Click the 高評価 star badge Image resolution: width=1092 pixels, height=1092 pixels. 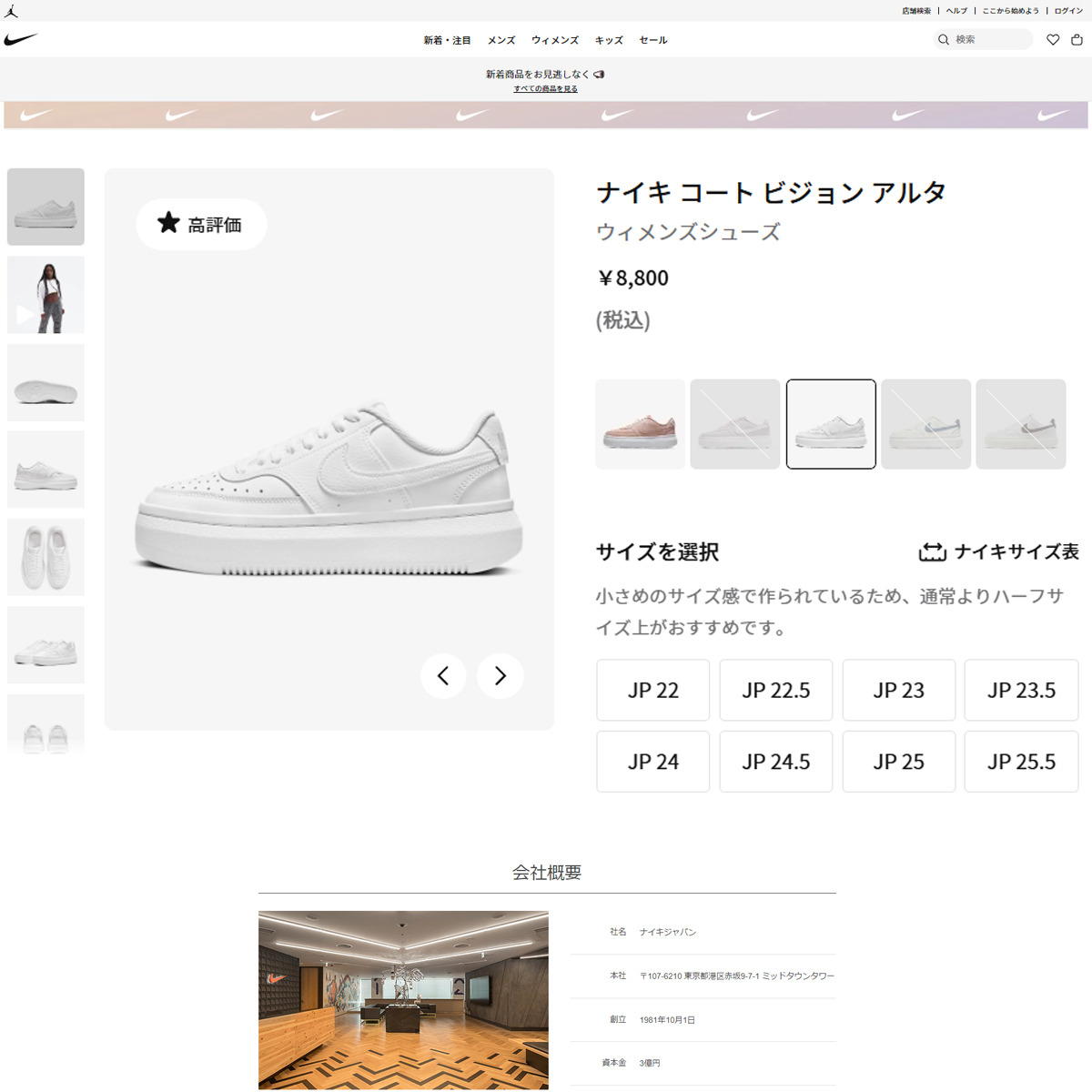pos(201,224)
